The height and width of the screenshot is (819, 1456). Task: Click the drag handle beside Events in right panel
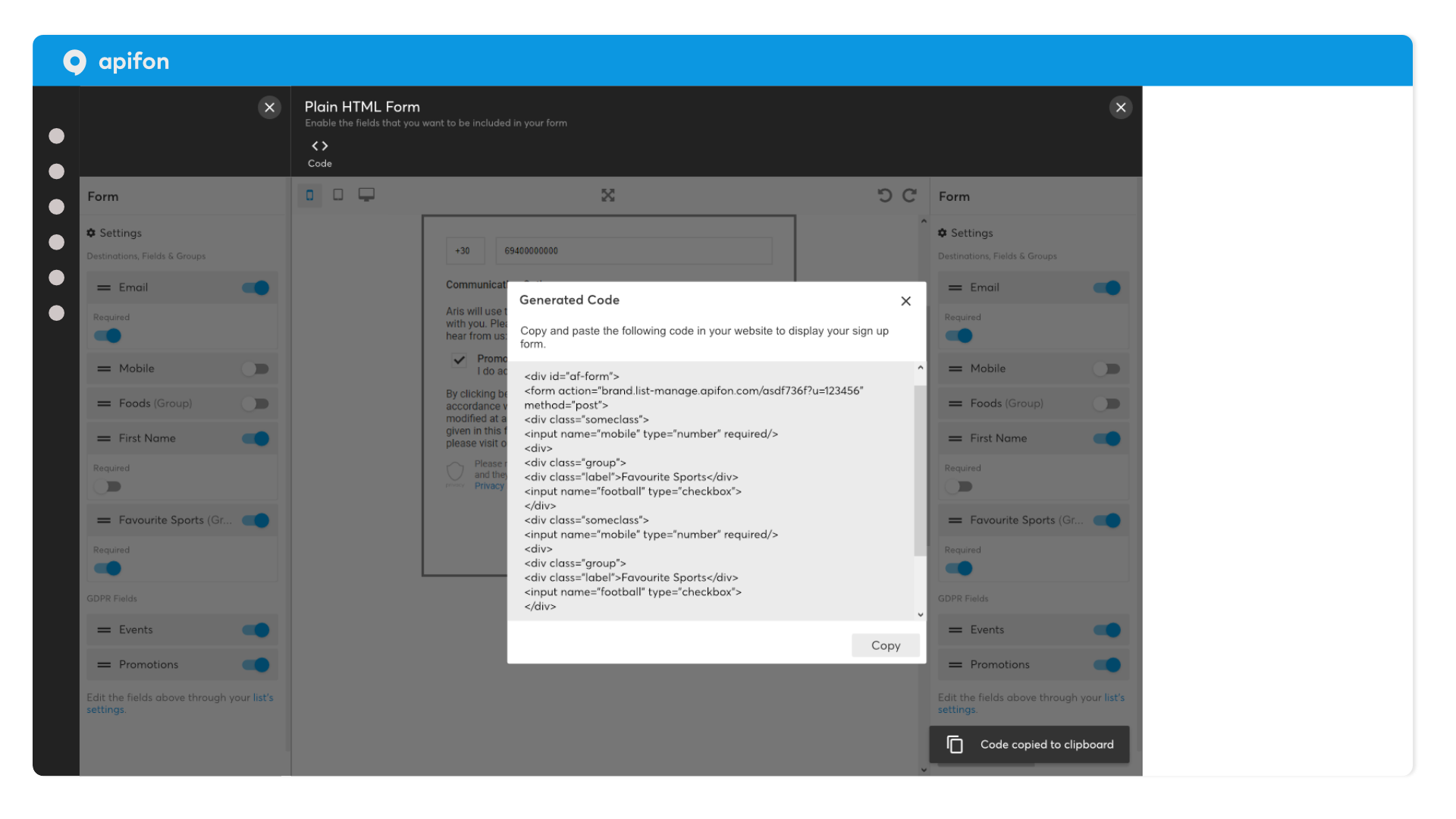(x=955, y=630)
